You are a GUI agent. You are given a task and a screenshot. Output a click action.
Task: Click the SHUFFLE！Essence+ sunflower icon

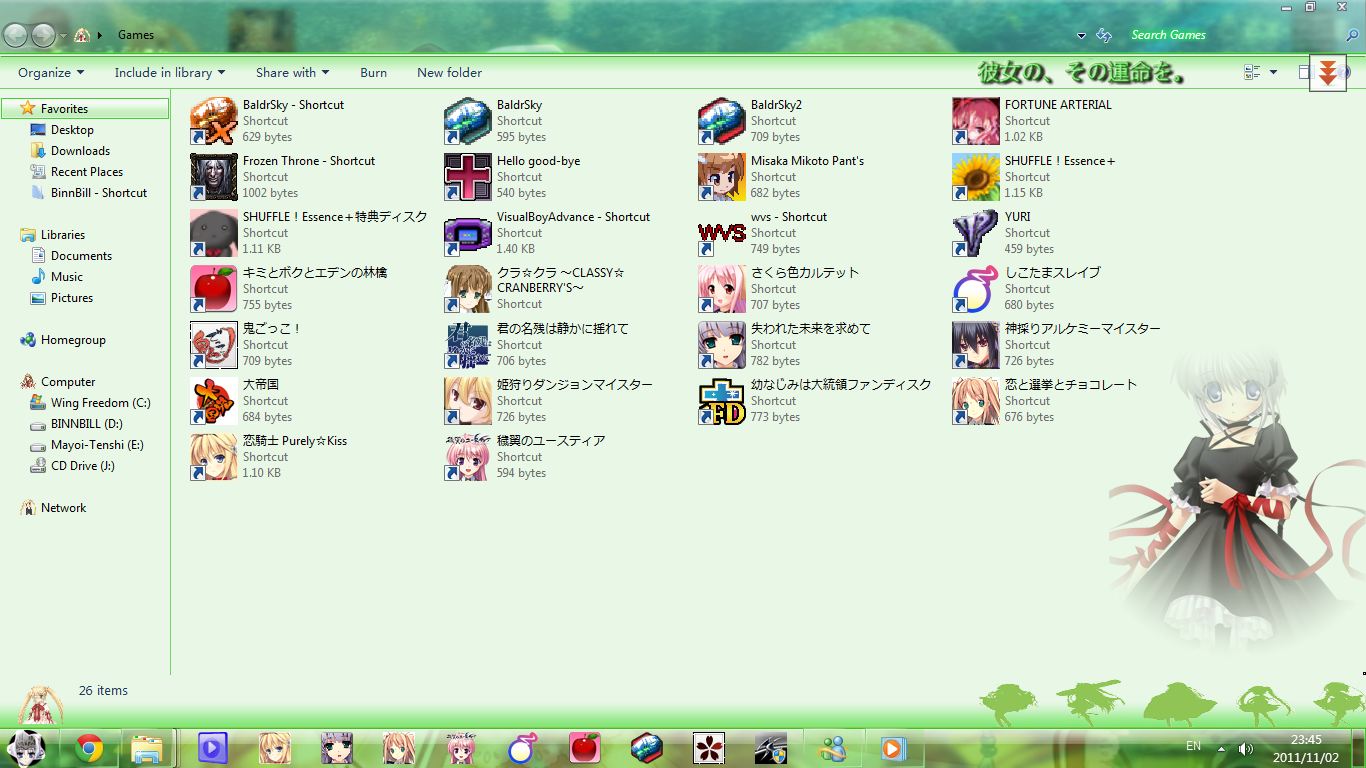(x=976, y=177)
